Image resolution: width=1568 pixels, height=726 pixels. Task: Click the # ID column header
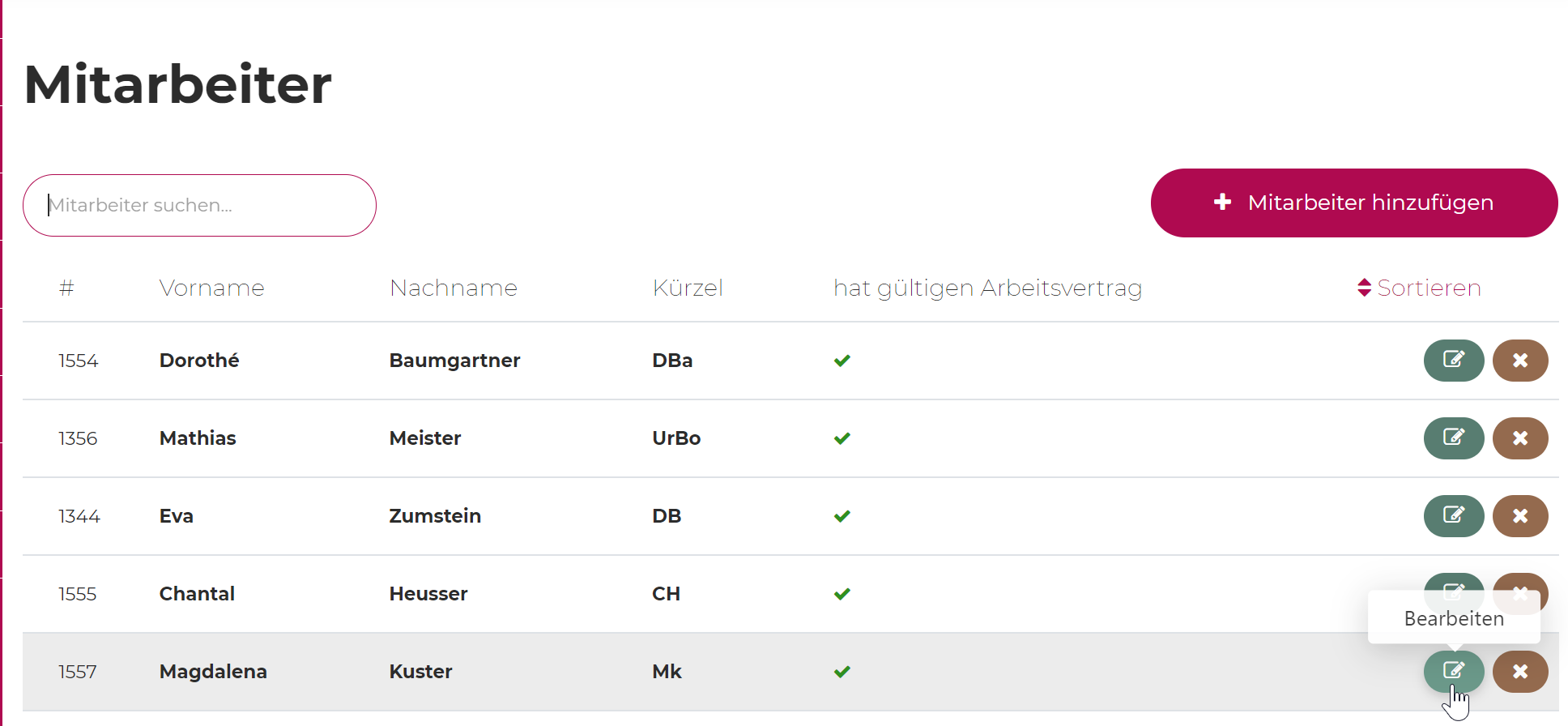pyautogui.click(x=66, y=288)
